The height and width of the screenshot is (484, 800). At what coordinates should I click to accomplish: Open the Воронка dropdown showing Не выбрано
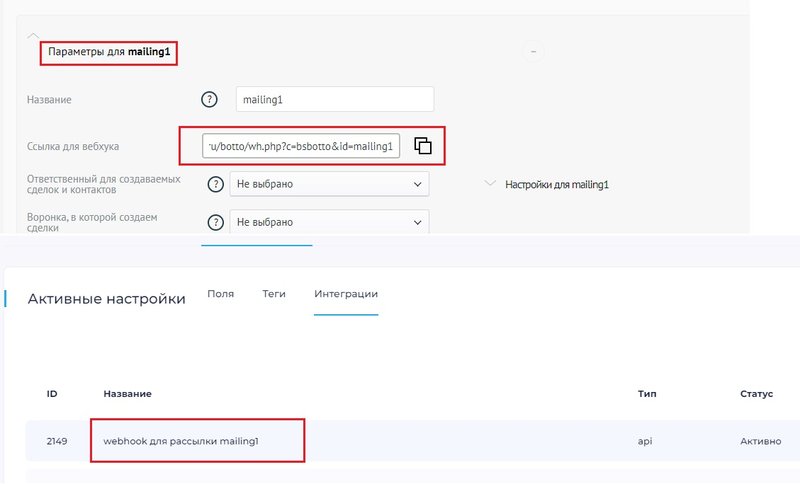[x=329, y=223]
